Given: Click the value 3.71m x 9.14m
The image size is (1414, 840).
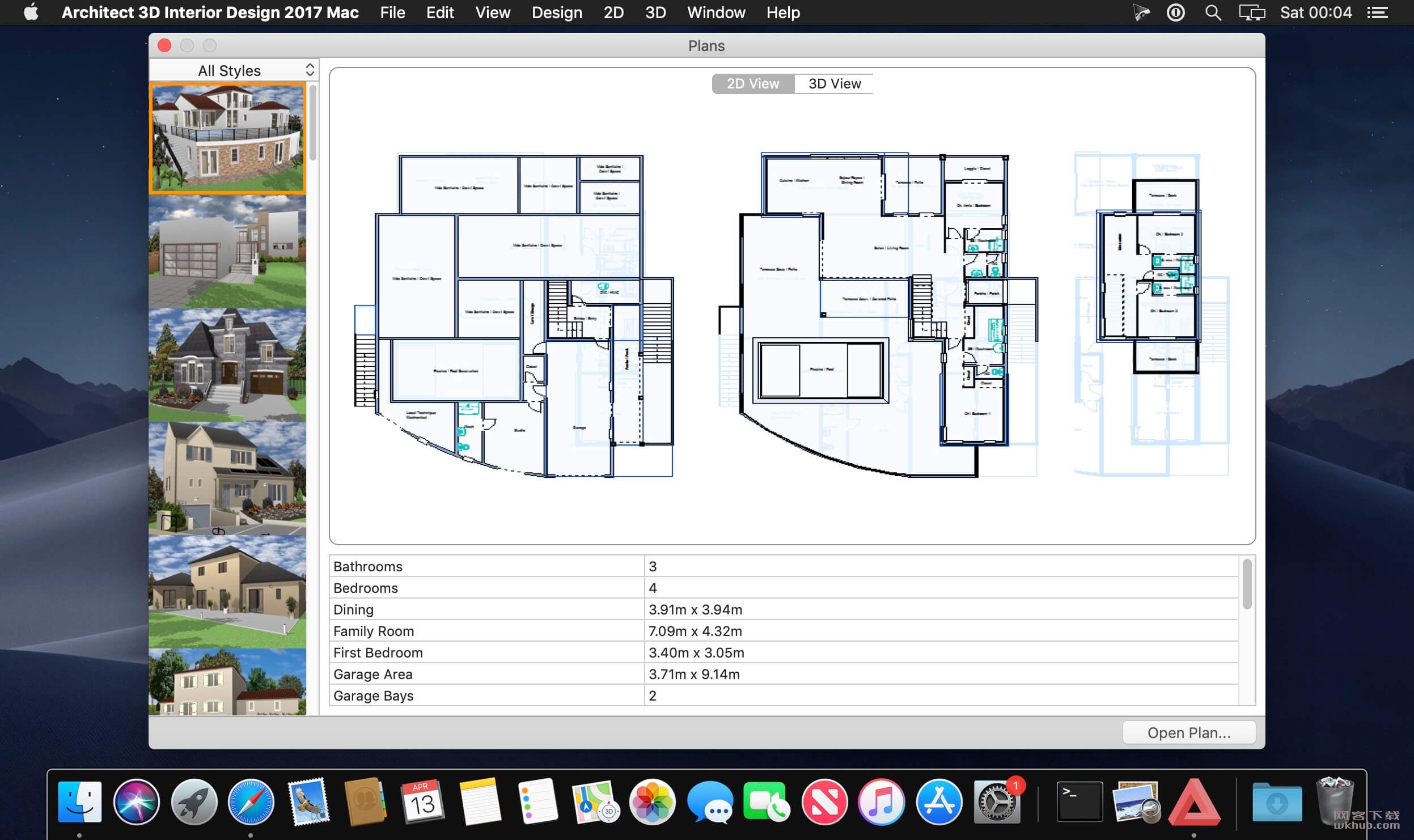Looking at the screenshot, I should 694,674.
